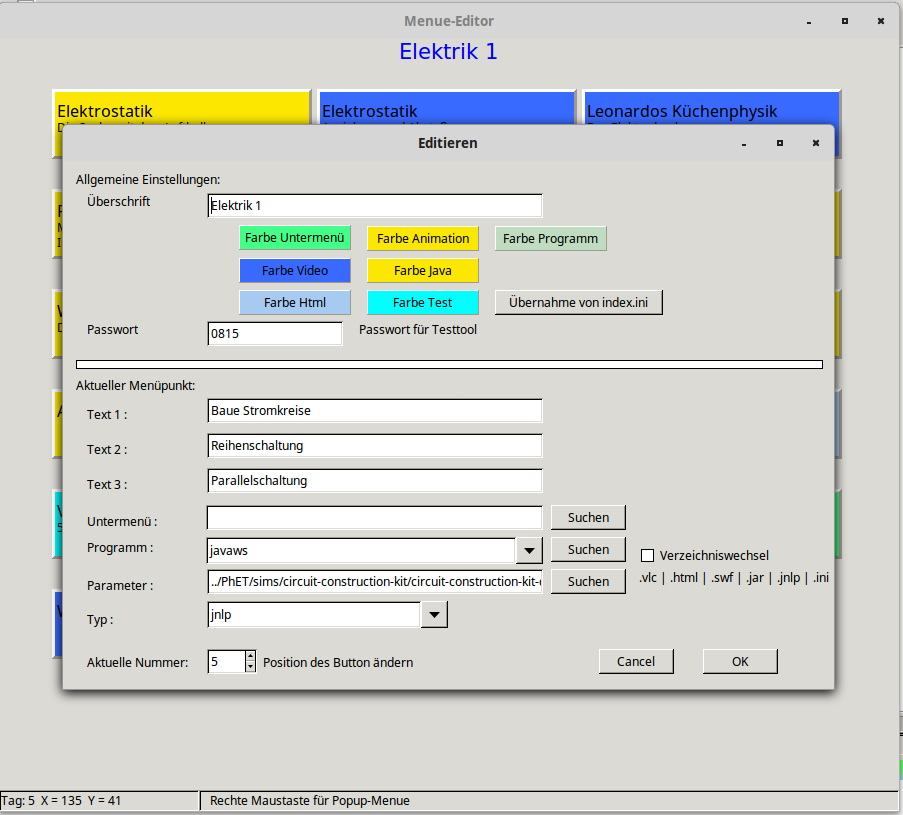The width and height of the screenshot is (903, 815).
Task: Open the Farbe Java color button
Action: (423, 270)
